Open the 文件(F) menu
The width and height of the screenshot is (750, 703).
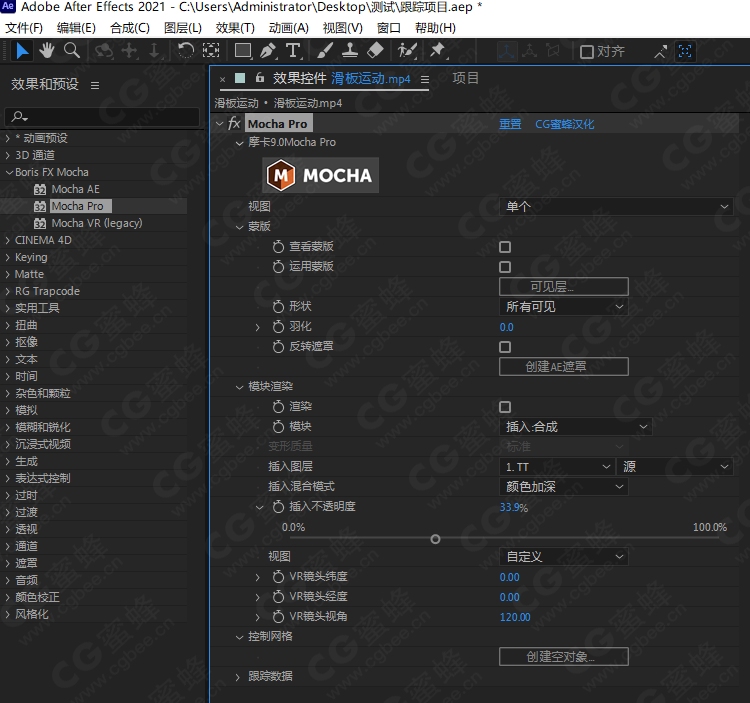tap(24, 28)
